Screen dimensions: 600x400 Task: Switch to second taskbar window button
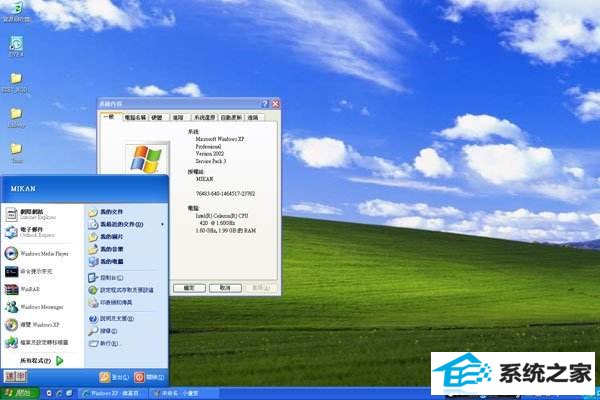coord(184,393)
